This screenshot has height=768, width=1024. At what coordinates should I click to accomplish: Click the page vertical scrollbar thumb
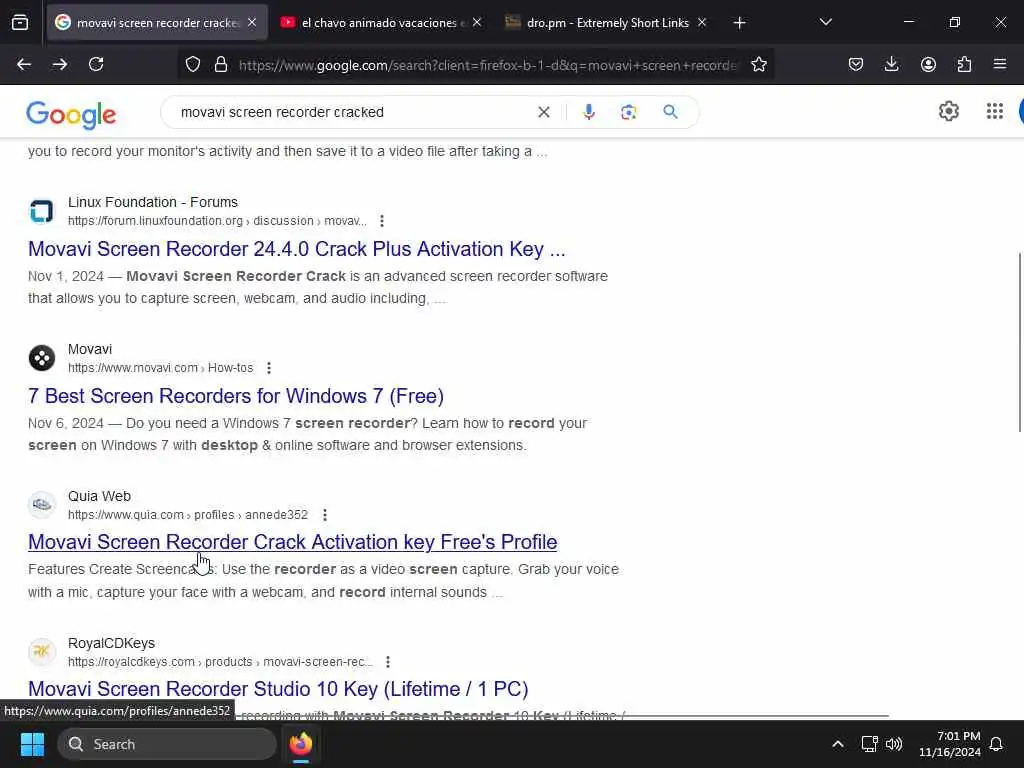coord(1019,342)
